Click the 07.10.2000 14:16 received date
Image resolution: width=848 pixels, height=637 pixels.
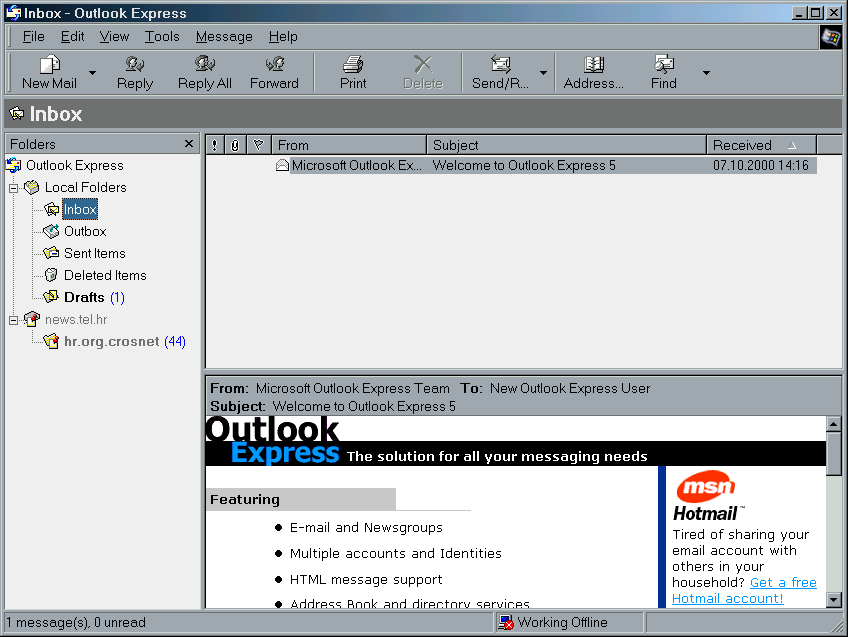pyautogui.click(x=760, y=165)
